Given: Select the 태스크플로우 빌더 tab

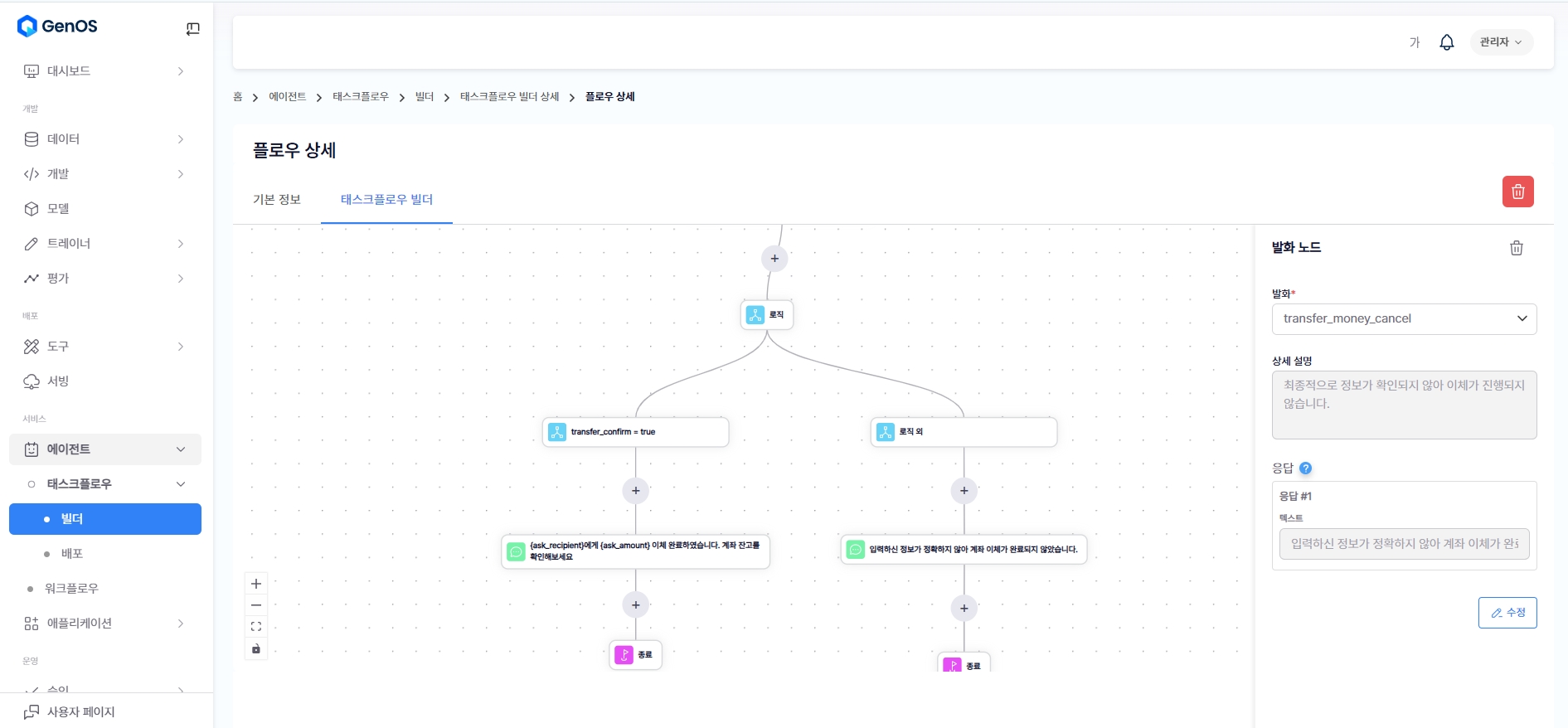Looking at the screenshot, I should [x=386, y=200].
